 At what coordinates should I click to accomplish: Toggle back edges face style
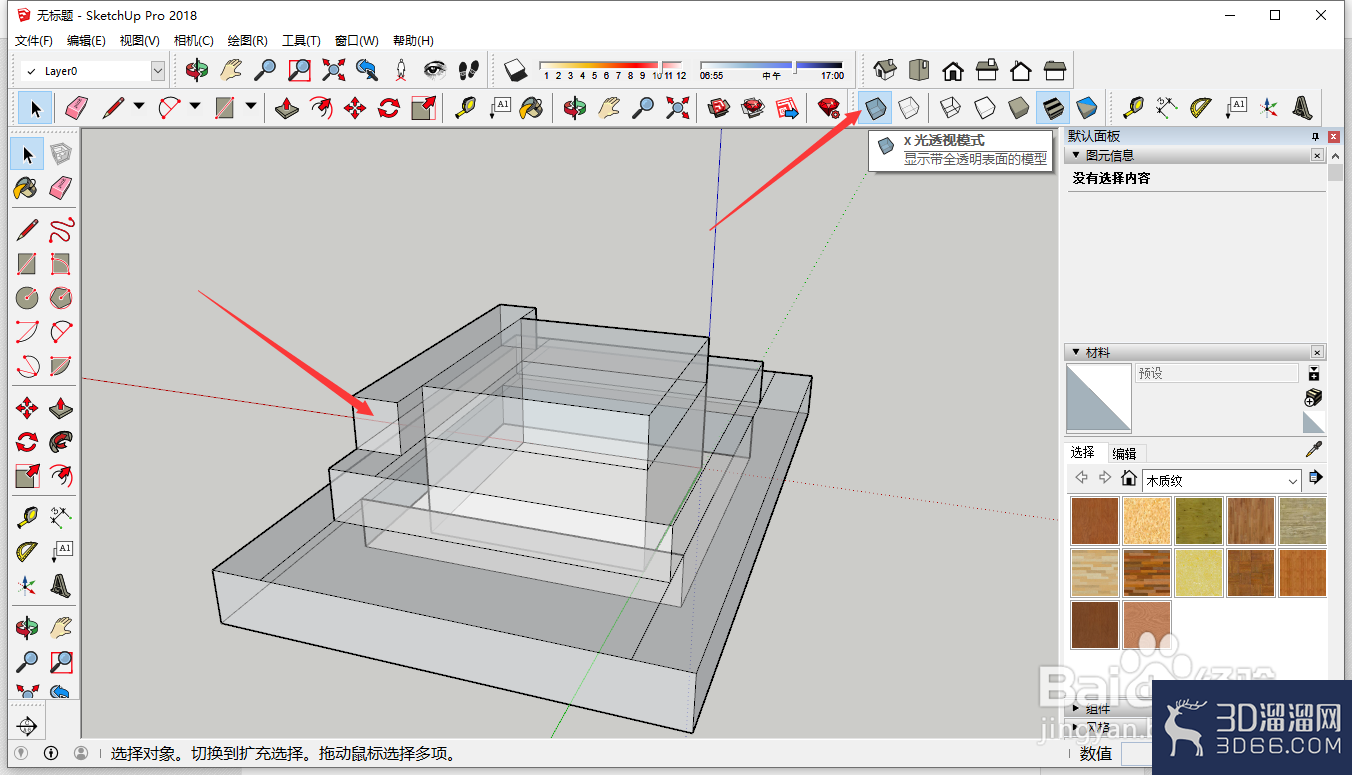[x=909, y=107]
